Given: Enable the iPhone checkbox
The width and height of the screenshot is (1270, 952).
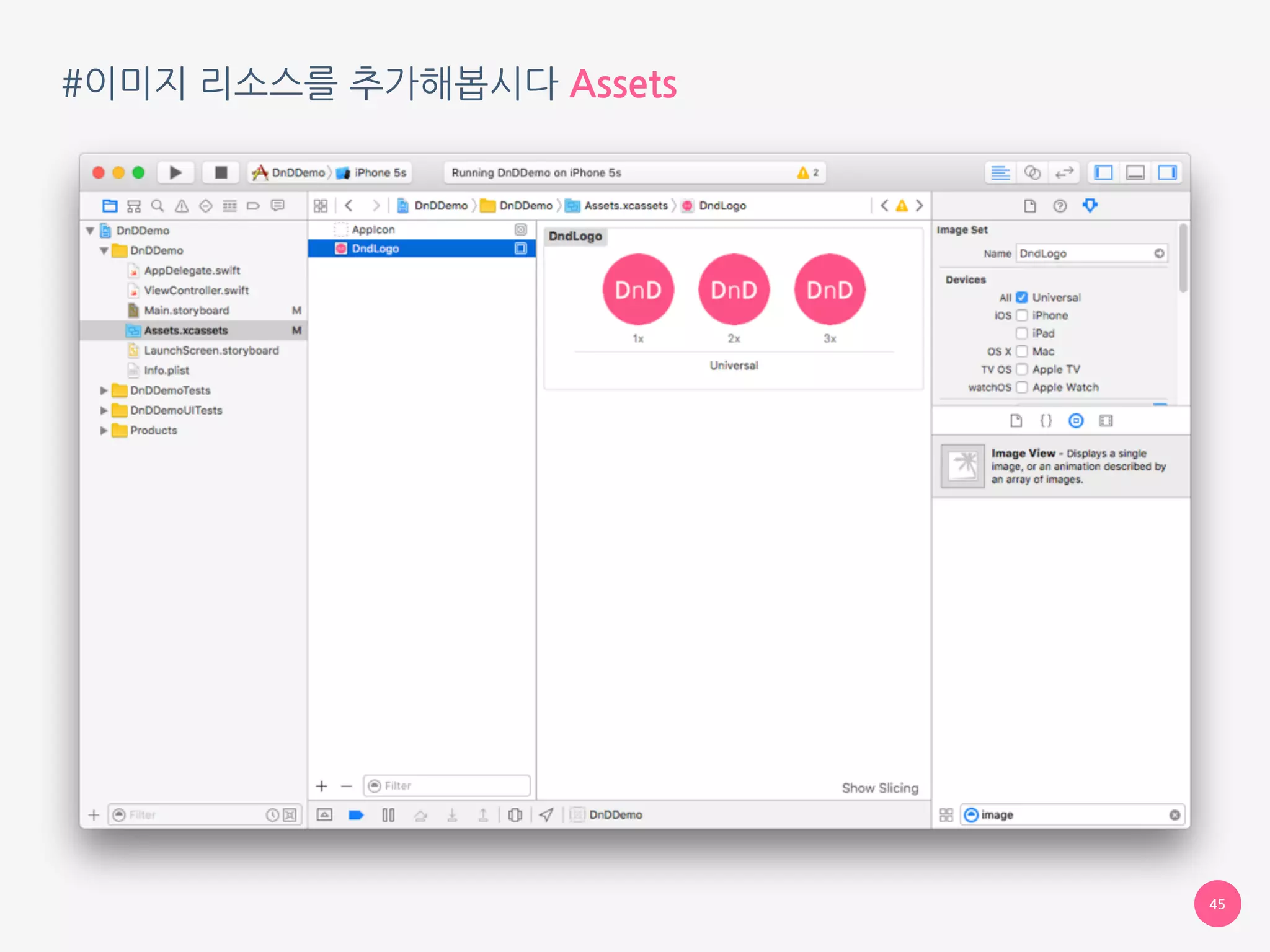Looking at the screenshot, I should point(1022,315).
